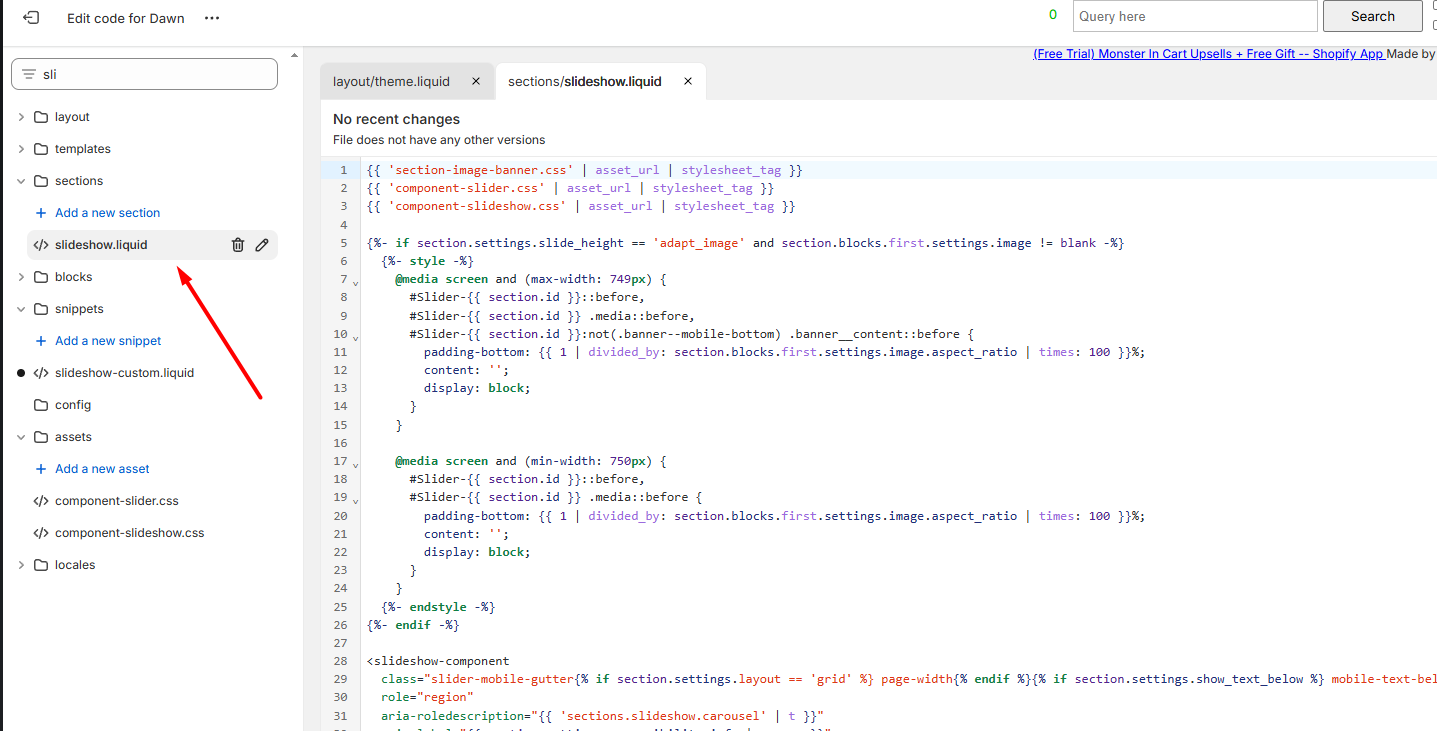Click line number 28 in gutter
This screenshot has height=731, width=1437.
[341, 661]
